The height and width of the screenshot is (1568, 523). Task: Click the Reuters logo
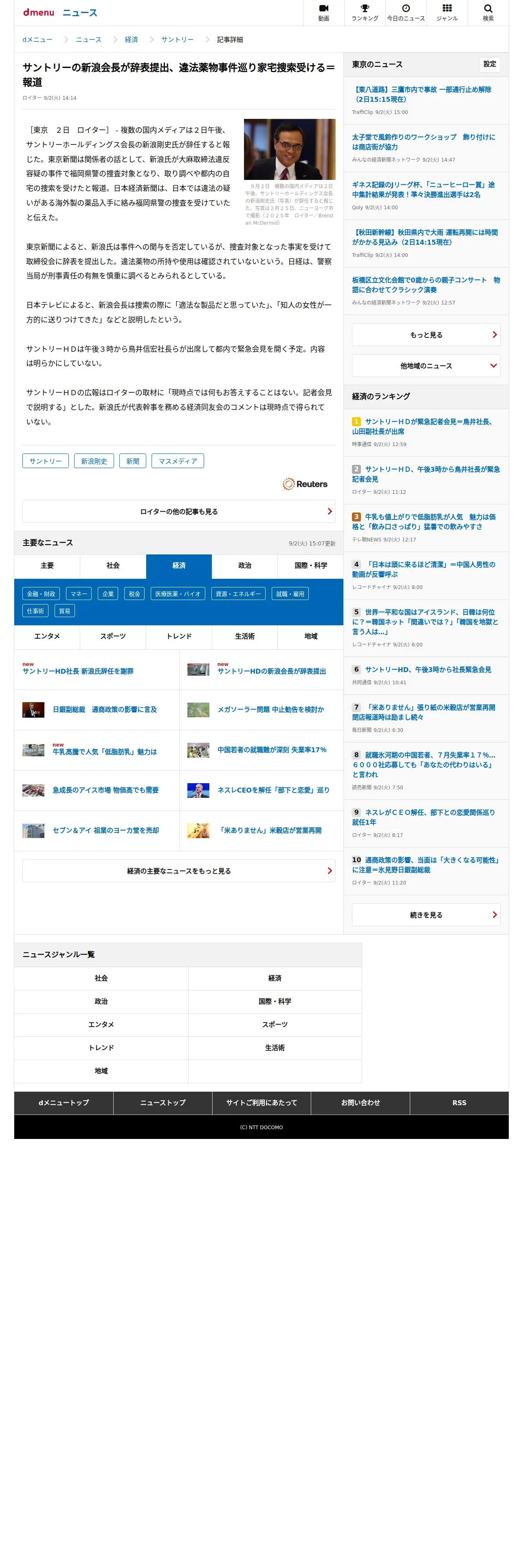[305, 484]
